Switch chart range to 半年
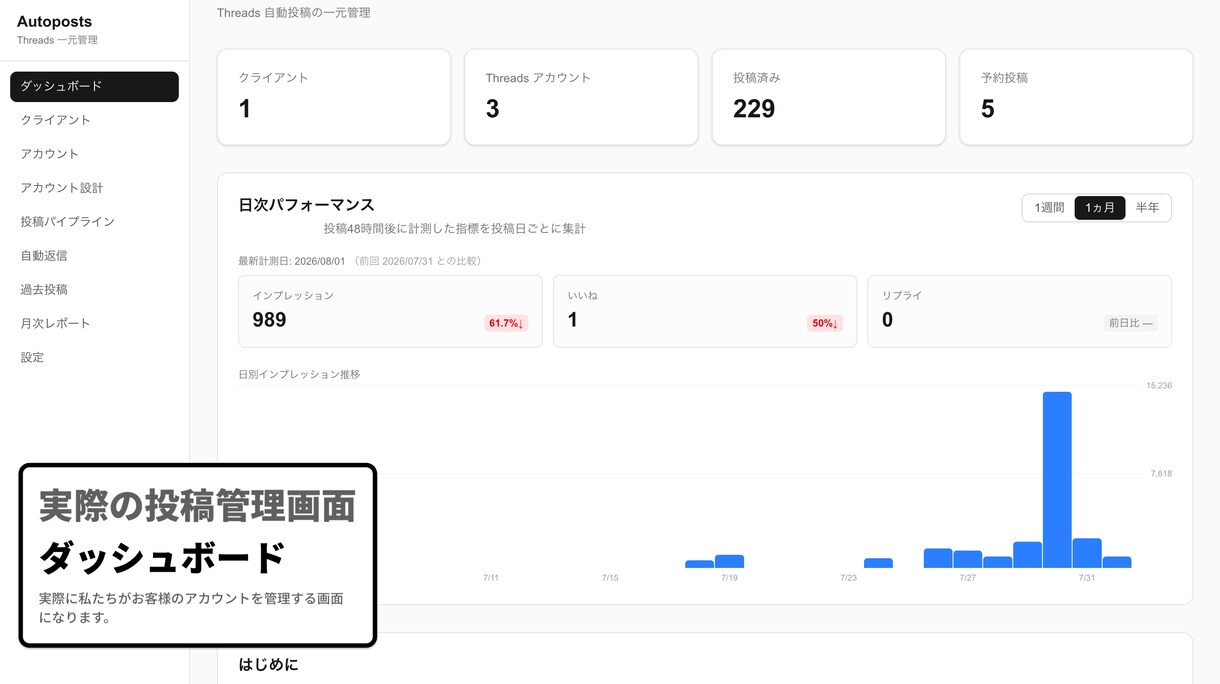 [1147, 208]
